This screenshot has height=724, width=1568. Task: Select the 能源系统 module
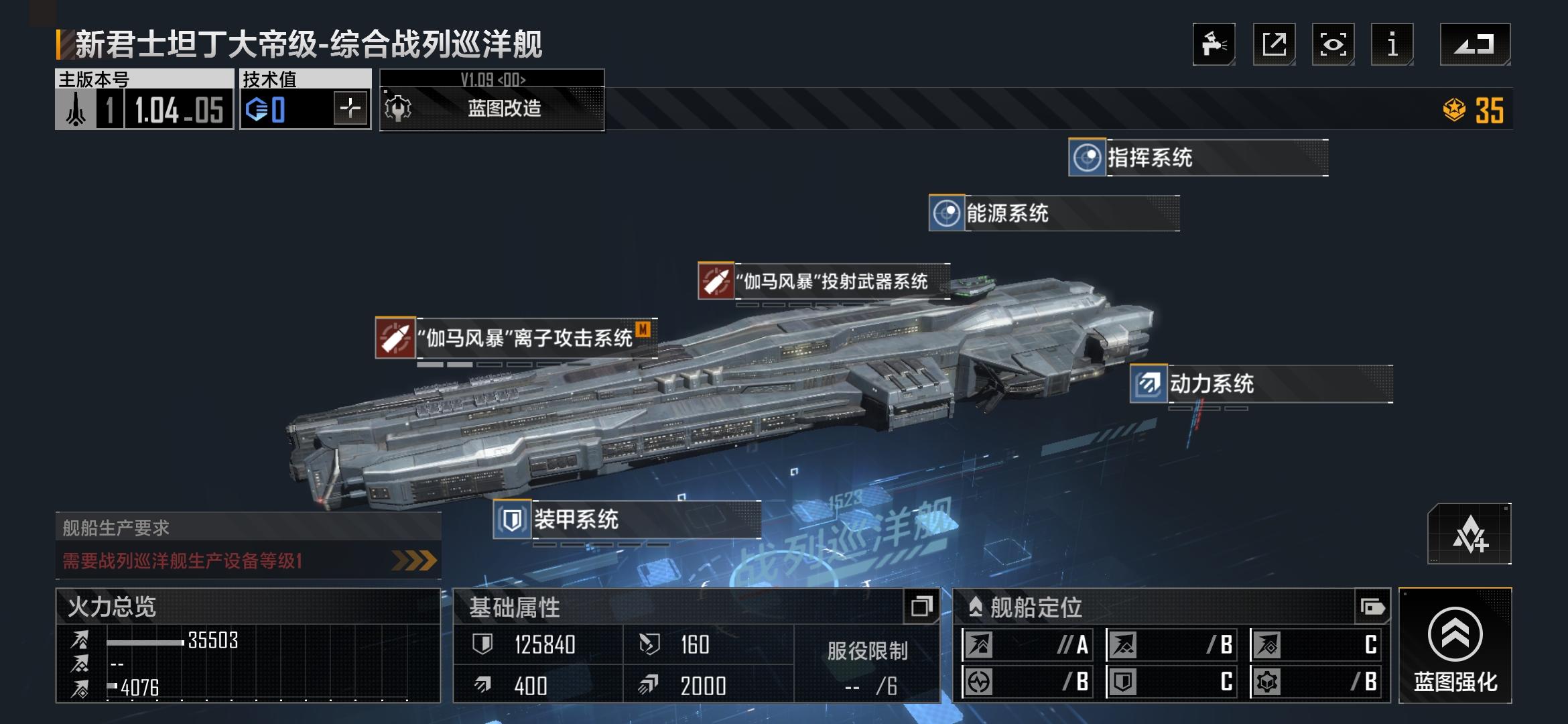click(x=1054, y=213)
